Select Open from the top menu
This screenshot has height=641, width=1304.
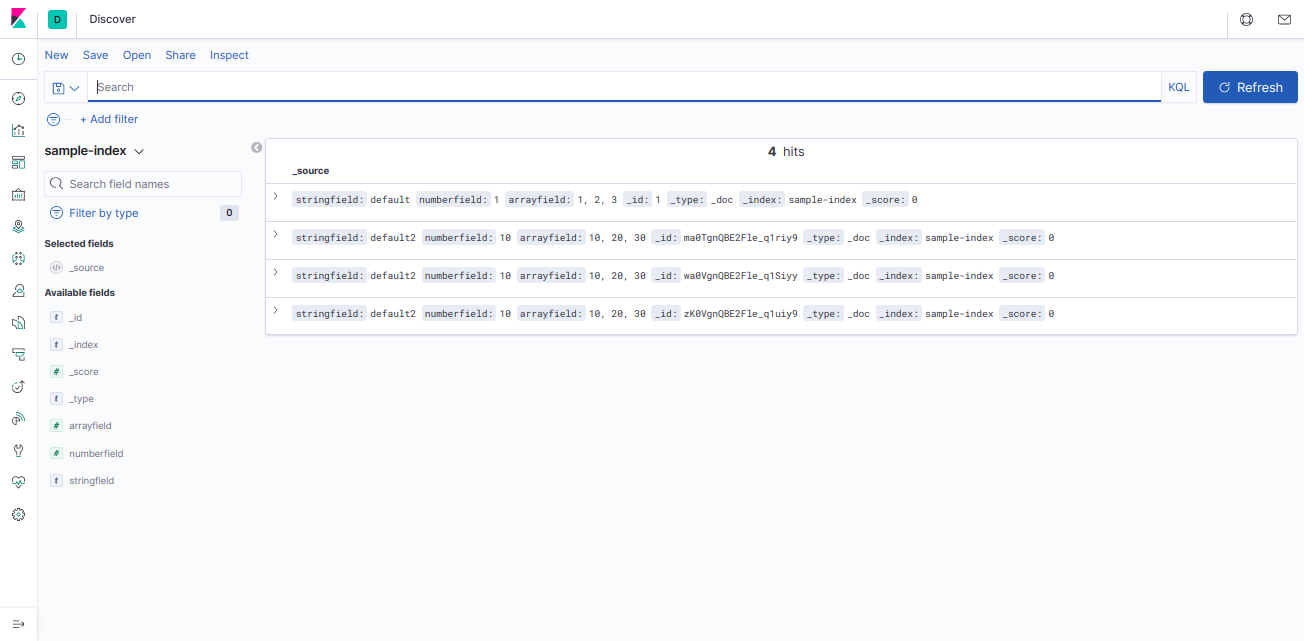[137, 55]
